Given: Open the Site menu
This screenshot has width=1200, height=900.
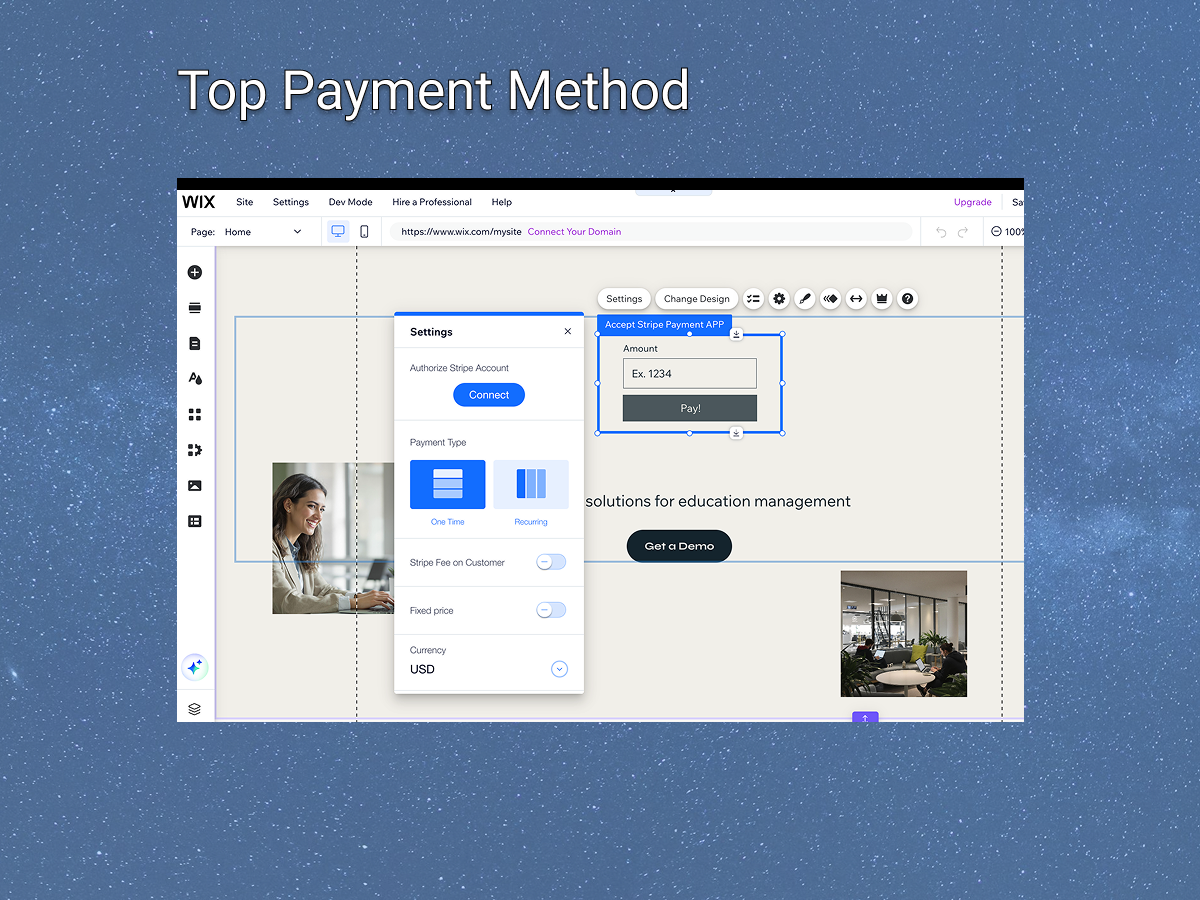Looking at the screenshot, I should pos(245,202).
